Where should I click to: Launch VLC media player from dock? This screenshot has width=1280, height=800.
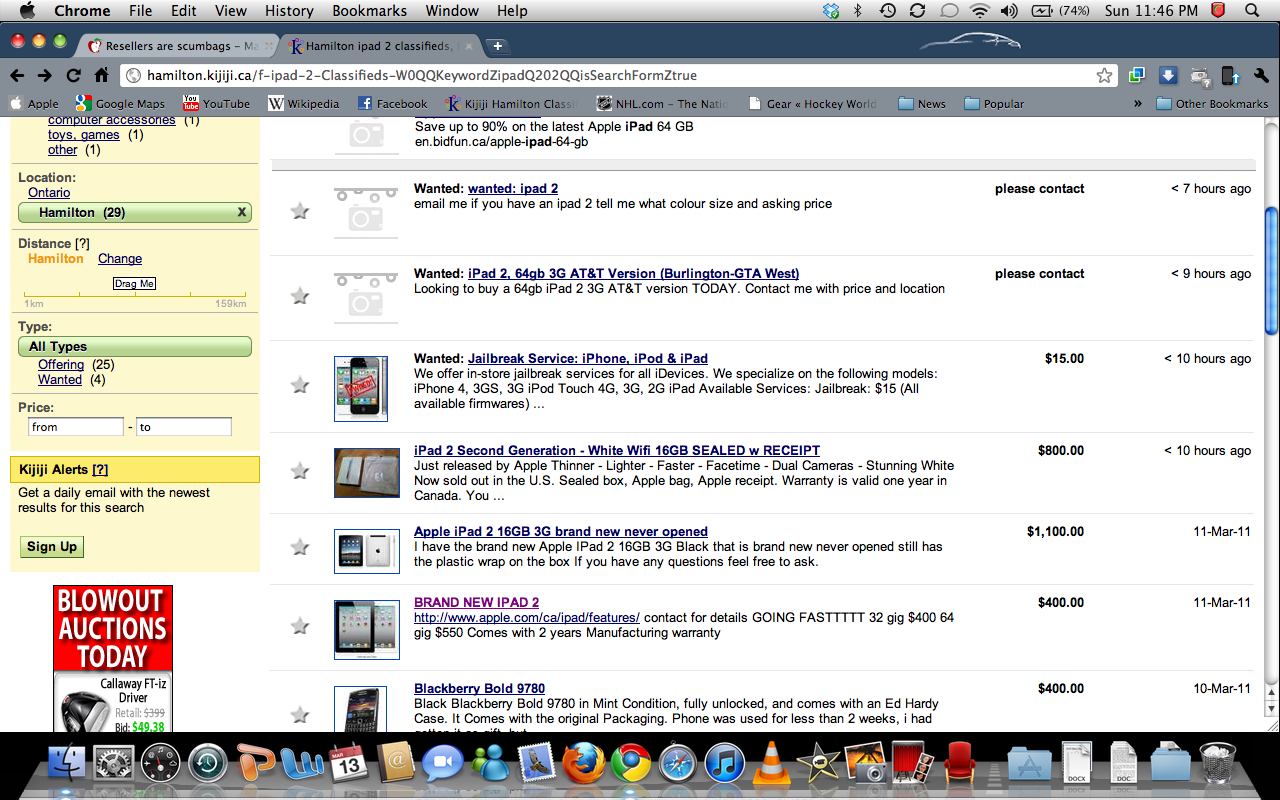pyautogui.click(x=771, y=764)
